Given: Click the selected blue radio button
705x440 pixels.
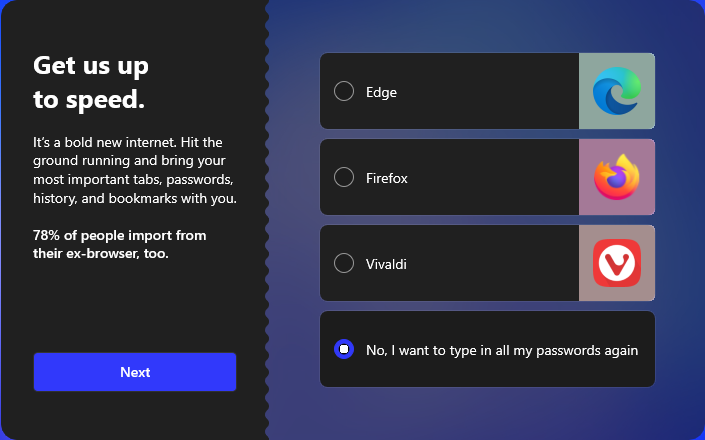Looking at the screenshot, I should 344,349.
